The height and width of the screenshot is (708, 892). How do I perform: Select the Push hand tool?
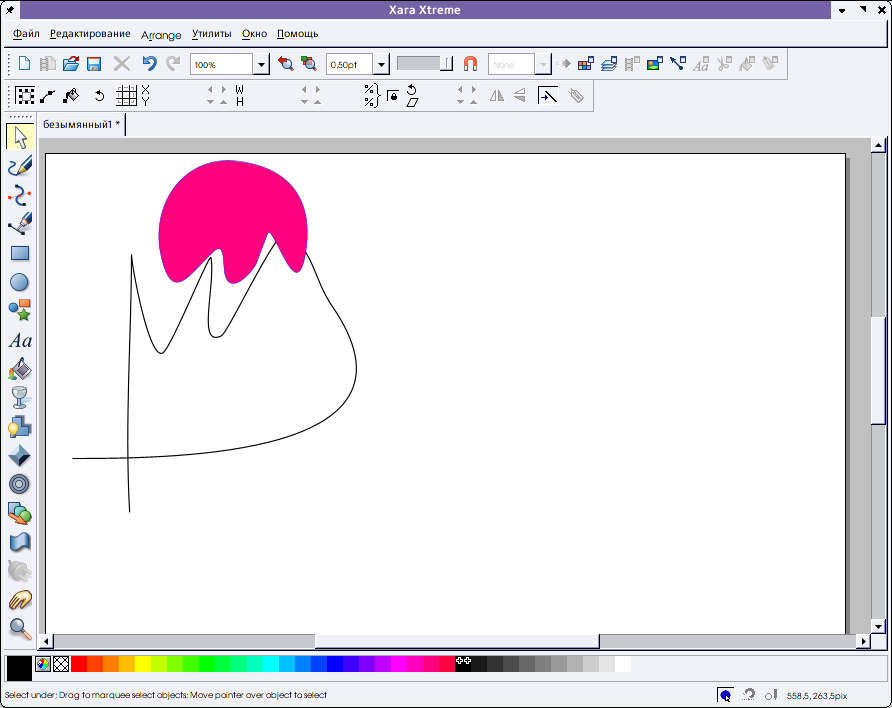tap(19, 600)
